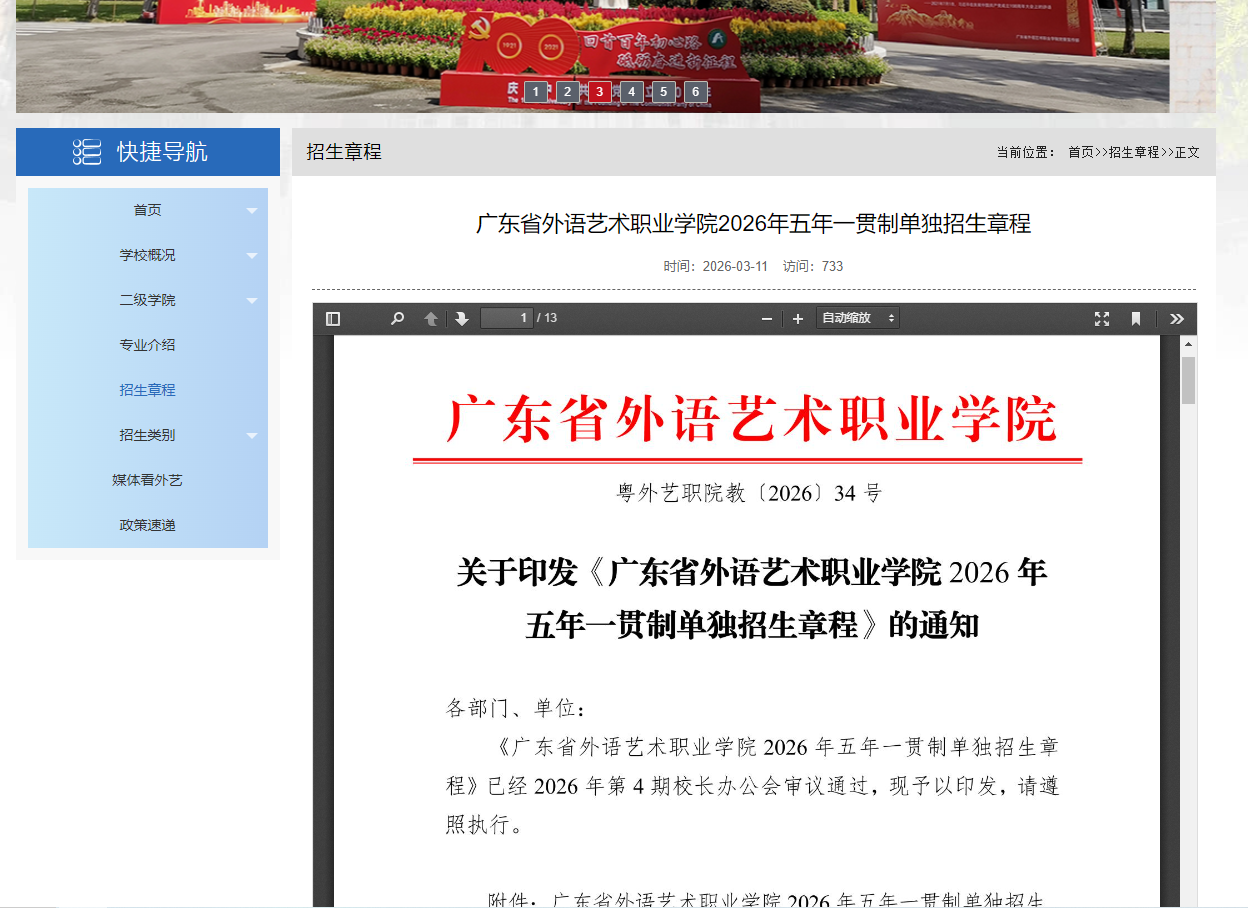The height and width of the screenshot is (908, 1248).
Task: Click the 快捷导航 header icon
Action: pyautogui.click(x=88, y=151)
